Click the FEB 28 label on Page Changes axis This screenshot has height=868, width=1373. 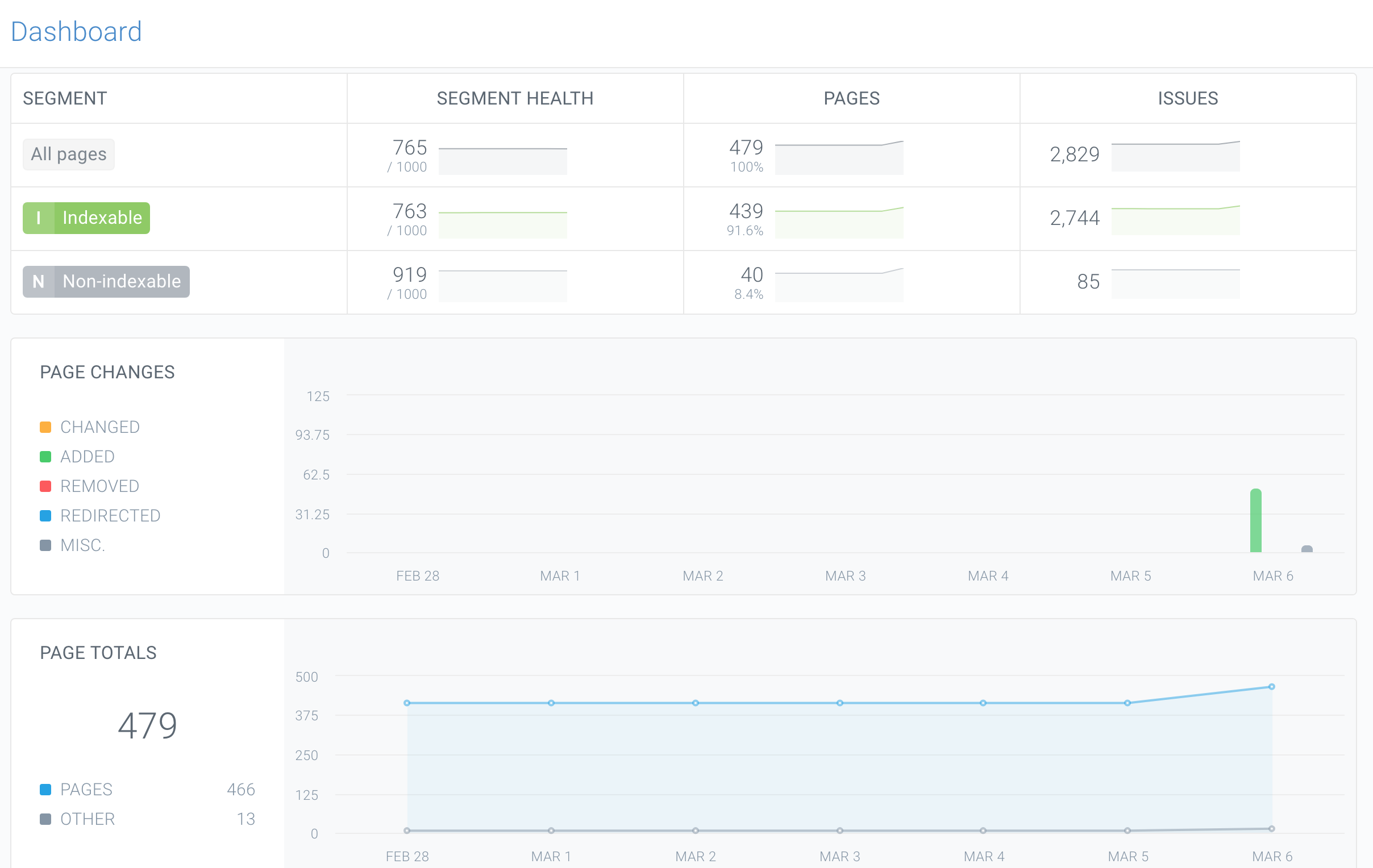point(417,576)
